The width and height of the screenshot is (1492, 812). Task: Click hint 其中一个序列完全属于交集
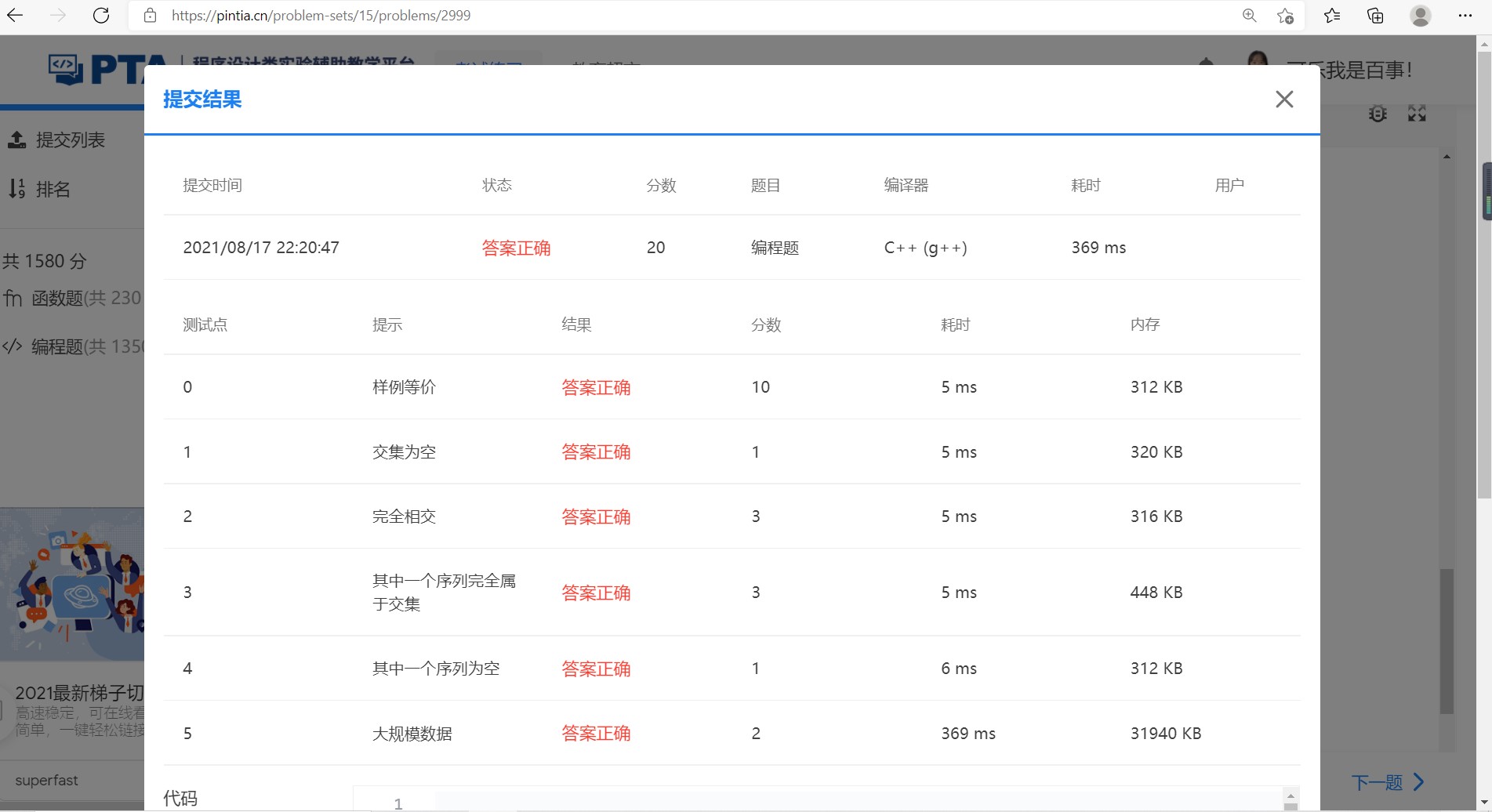[444, 593]
